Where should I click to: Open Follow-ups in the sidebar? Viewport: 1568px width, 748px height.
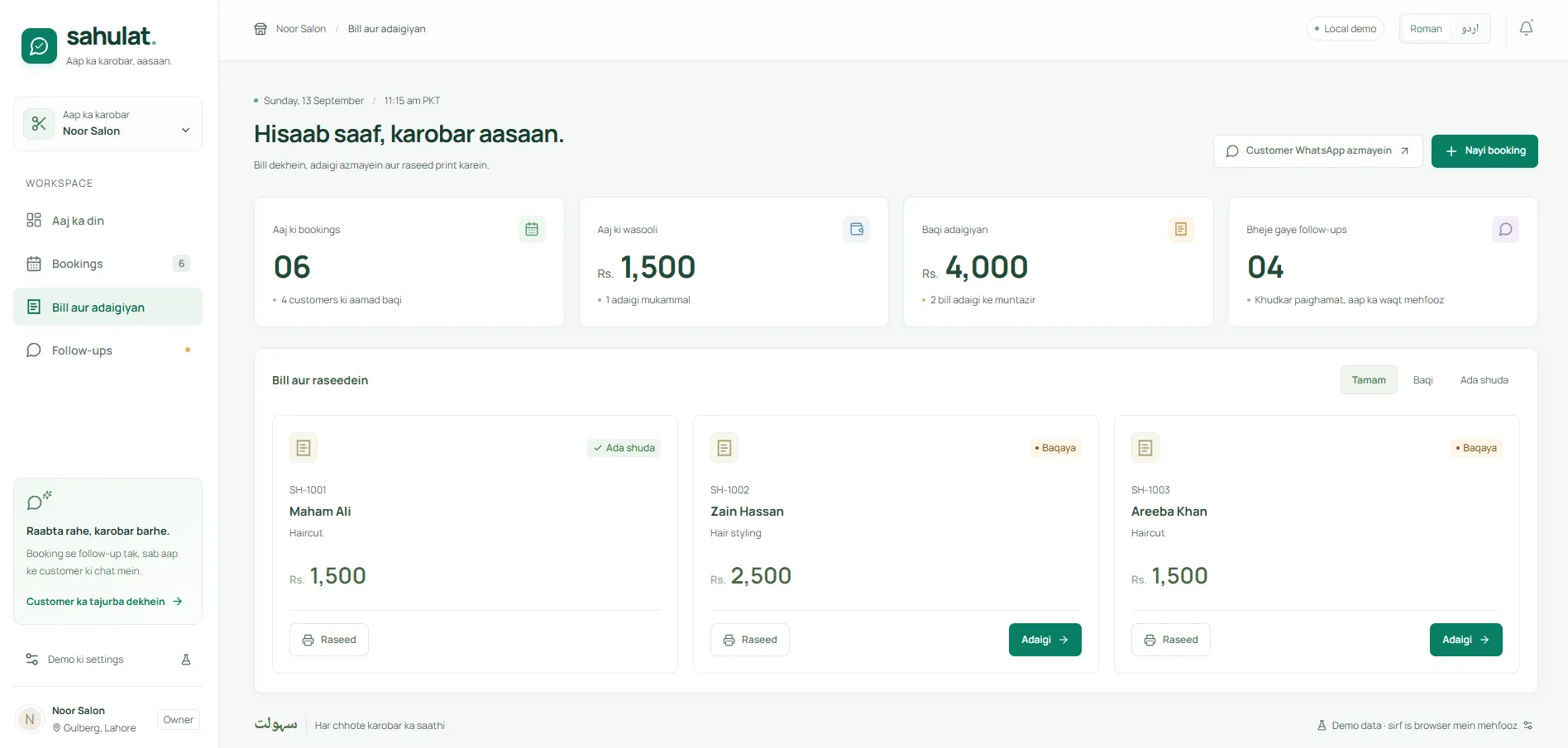click(108, 350)
